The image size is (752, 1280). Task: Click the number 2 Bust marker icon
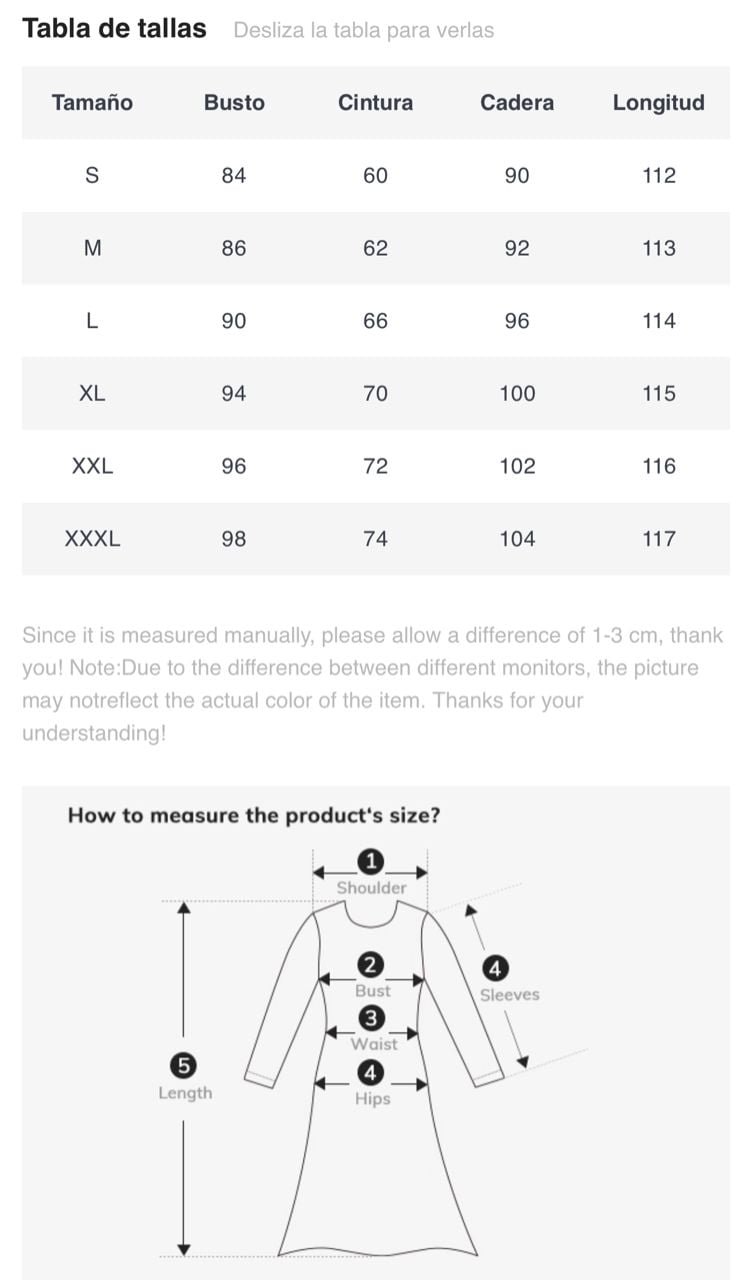371,965
